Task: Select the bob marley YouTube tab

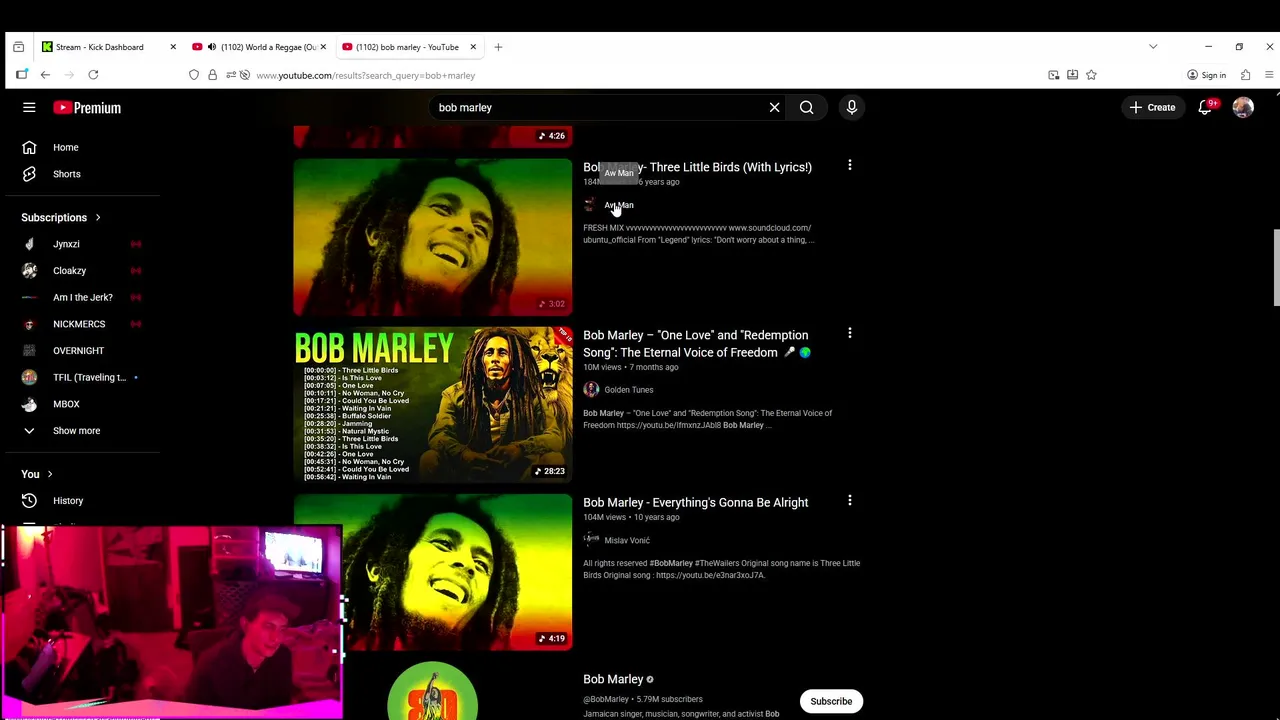Action: (x=408, y=47)
